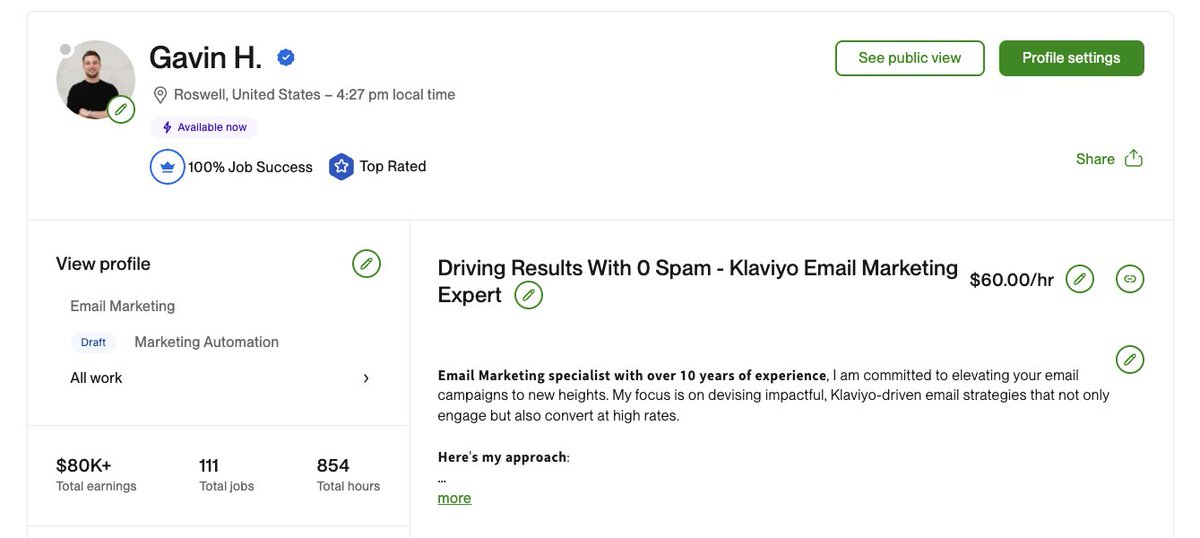This screenshot has height=538, width=1200.
Task: Click Gavin's profile photo
Action: [95, 80]
